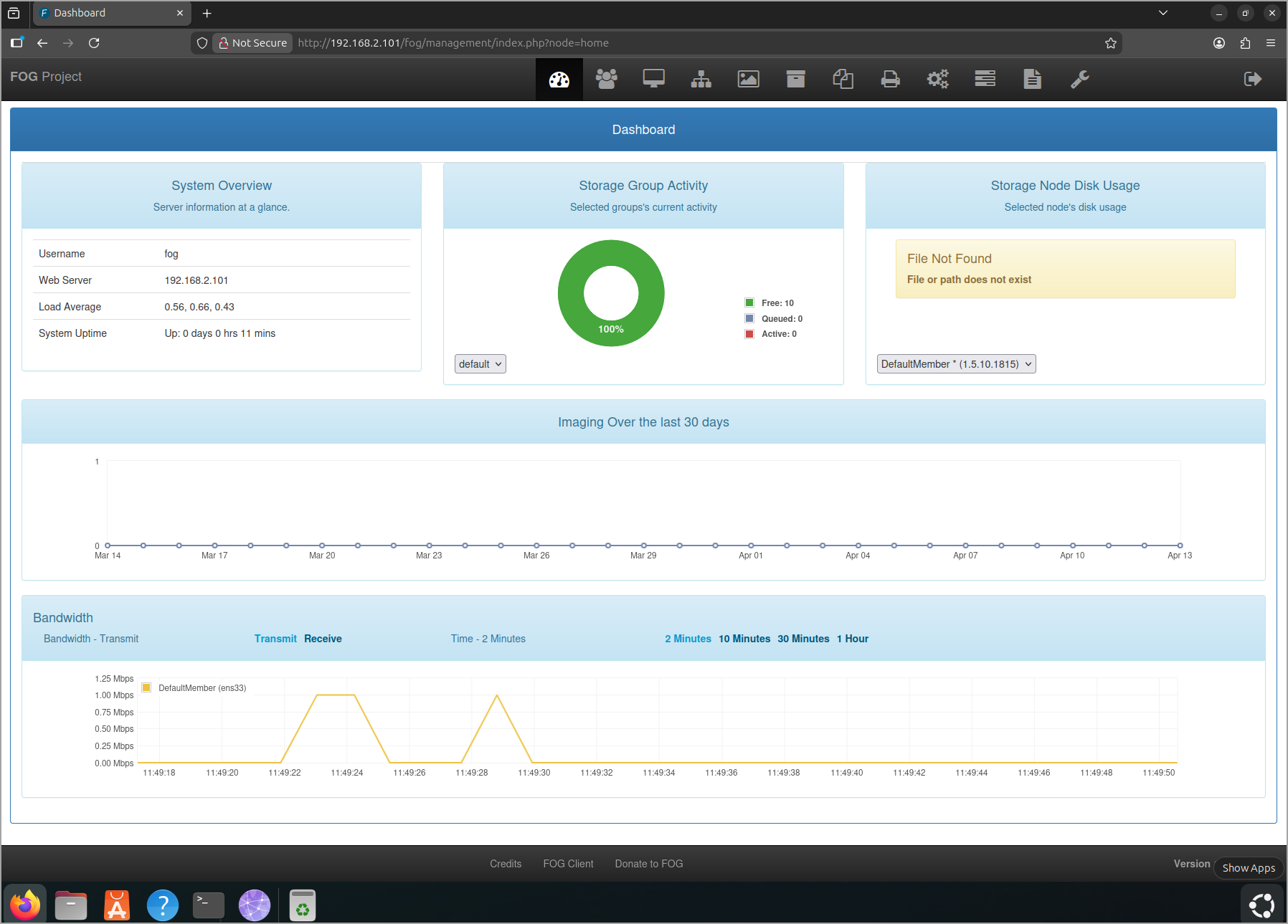Follow the FOG Client footer link
This screenshot has height=924, width=1288.
click(x=568, y=864)
